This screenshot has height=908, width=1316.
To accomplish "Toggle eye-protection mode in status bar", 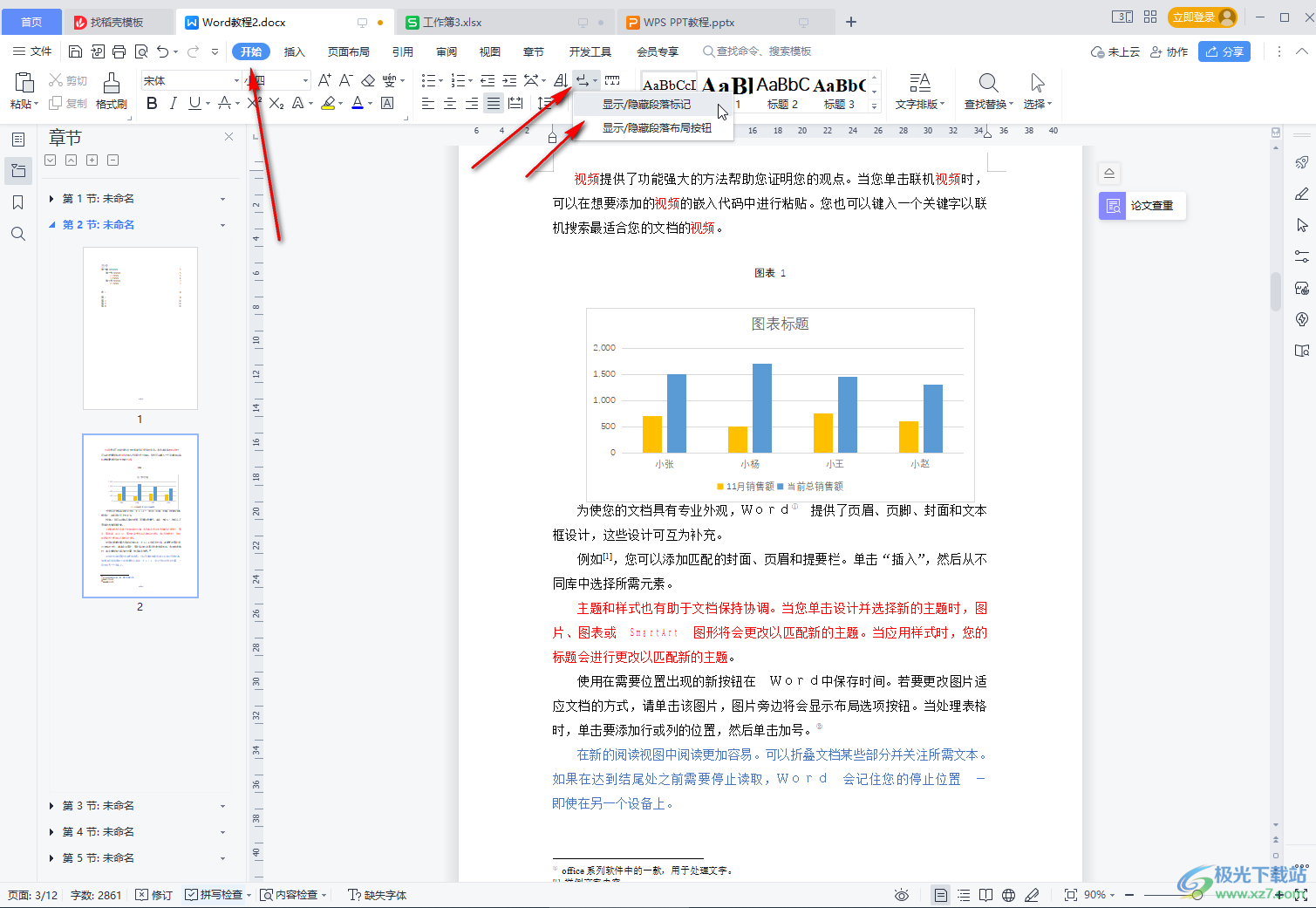I will click(x=902, y=895).
